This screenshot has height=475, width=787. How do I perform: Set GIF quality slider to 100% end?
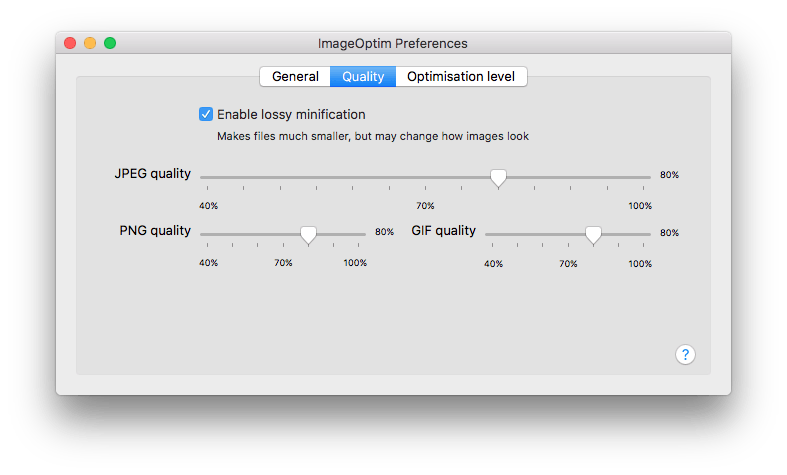click(x=647, y=233)
